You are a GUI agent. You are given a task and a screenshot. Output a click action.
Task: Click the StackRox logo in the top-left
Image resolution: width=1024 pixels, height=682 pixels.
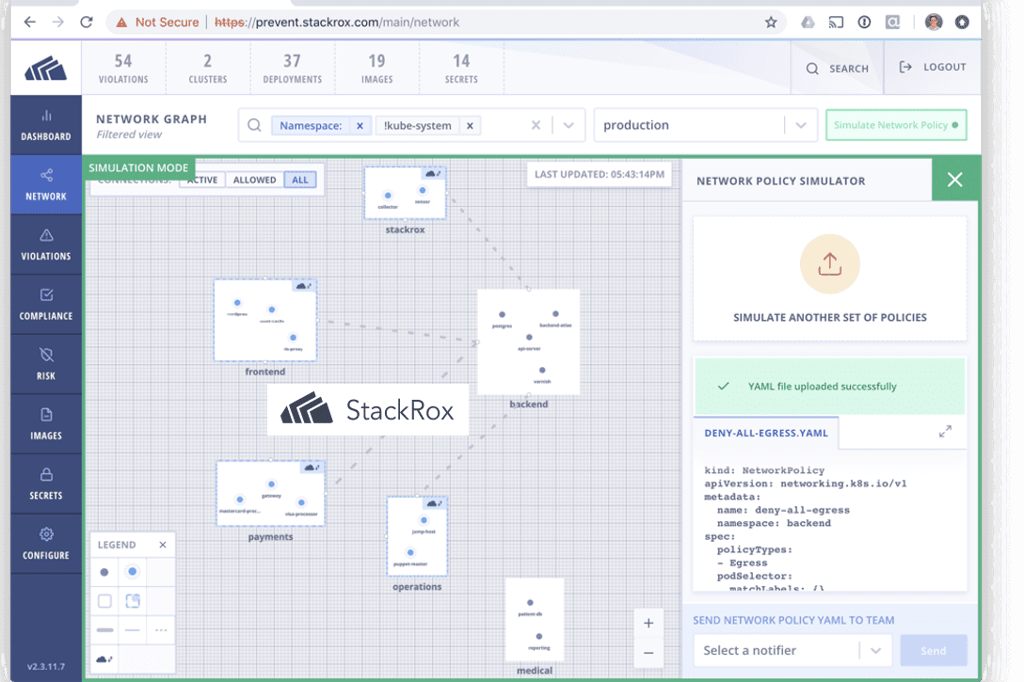click(x=46, y=68)
